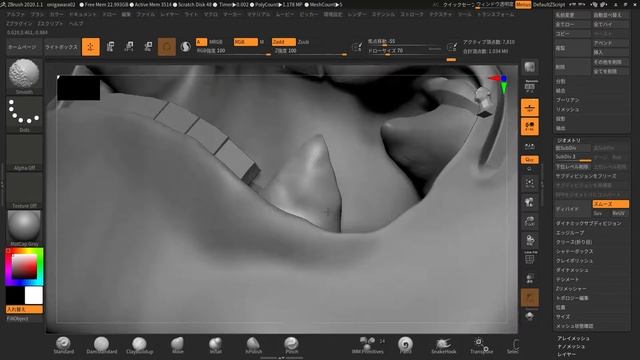Click the BPR render icon above the right shelf
The image size is (640, 360).
[x=530, y=67]
